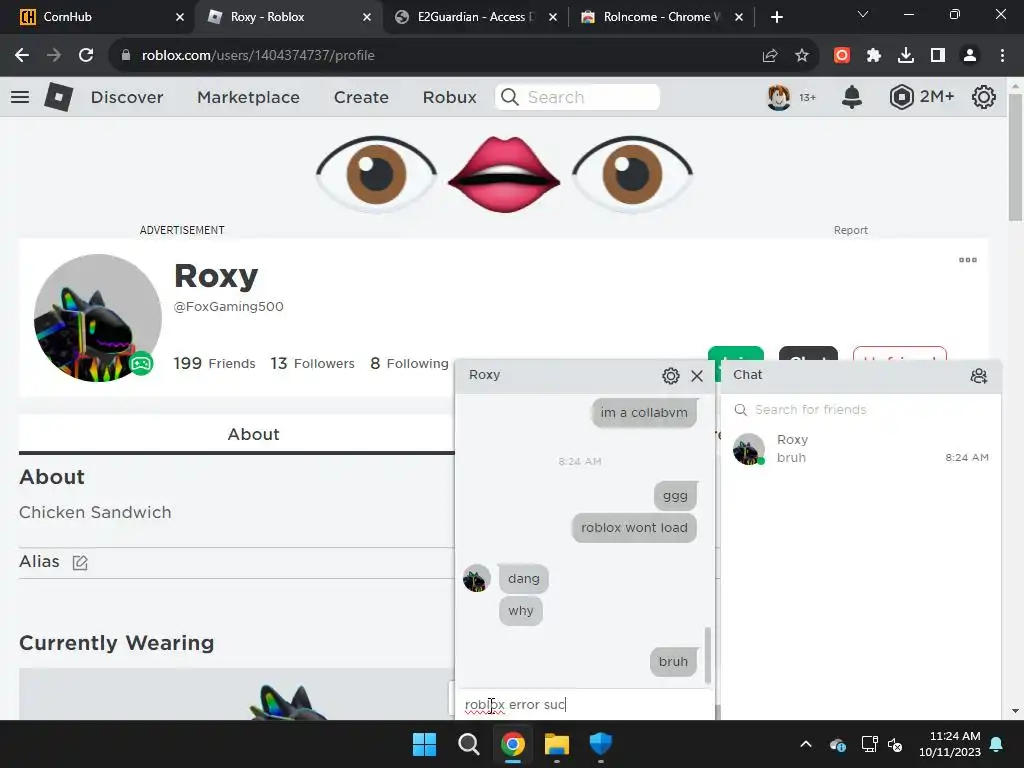Click the Chat panel header
The height and width of the screenshot is (768, 1024).
pyautogui.click(x=860, y=375)
